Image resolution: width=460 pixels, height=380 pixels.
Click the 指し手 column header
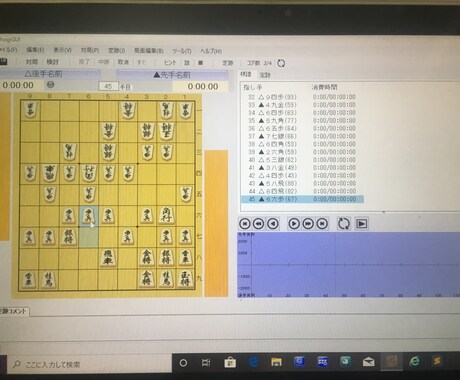[253, 88]
